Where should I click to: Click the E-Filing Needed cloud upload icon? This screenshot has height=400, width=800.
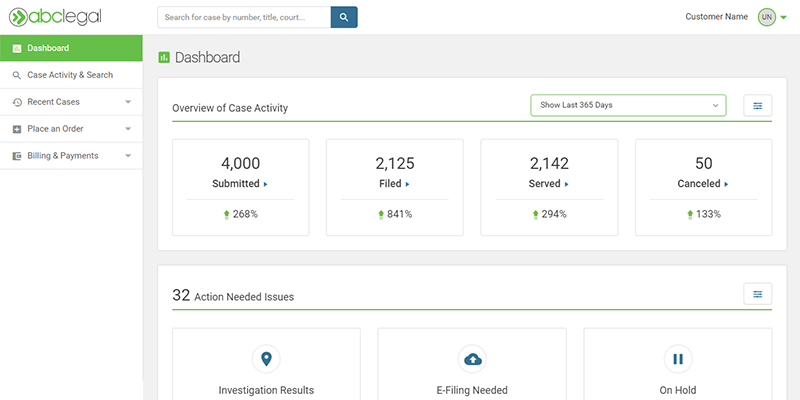point(472,359)
